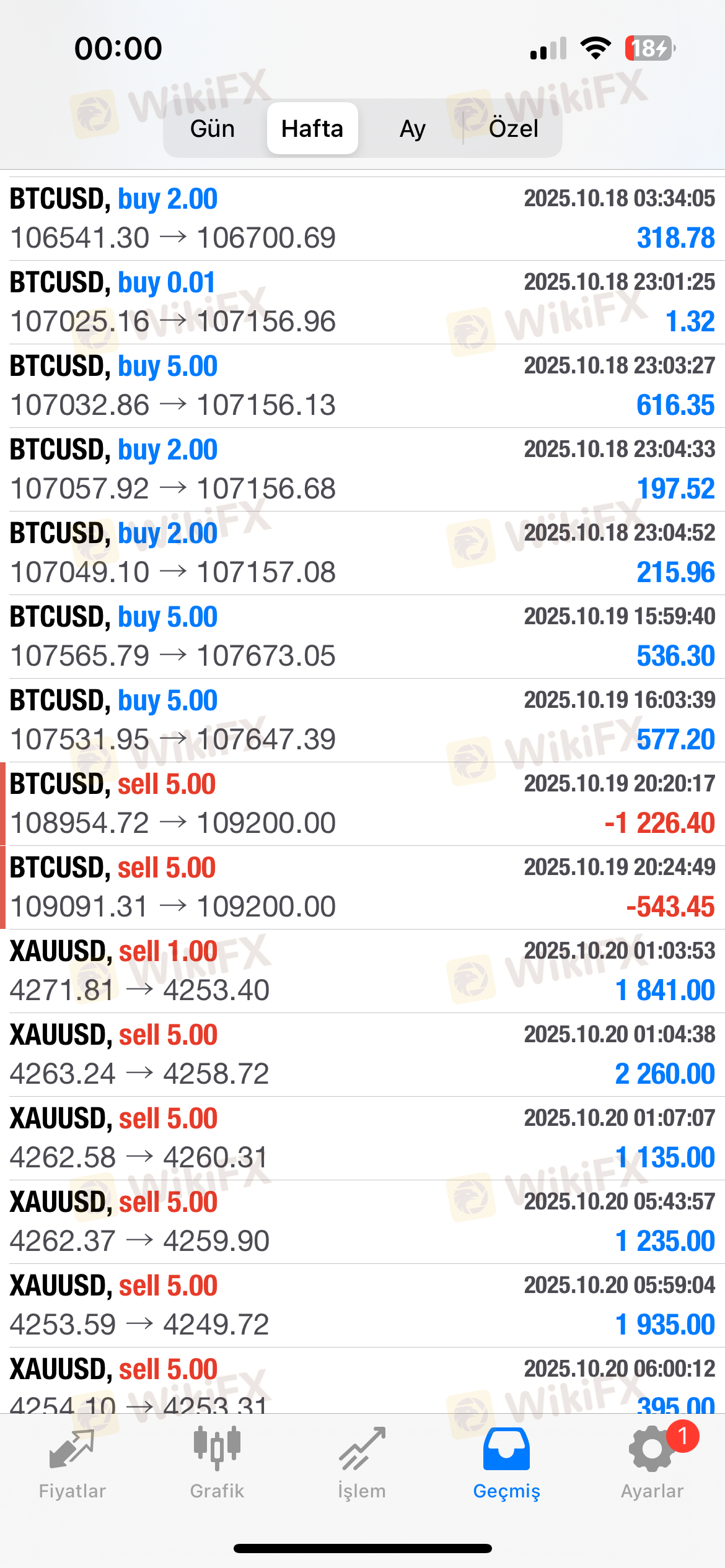Screen dimensions: 725x1568
Task: Tap the Geçmiş history tray icon
Action: coord(506,1449)
